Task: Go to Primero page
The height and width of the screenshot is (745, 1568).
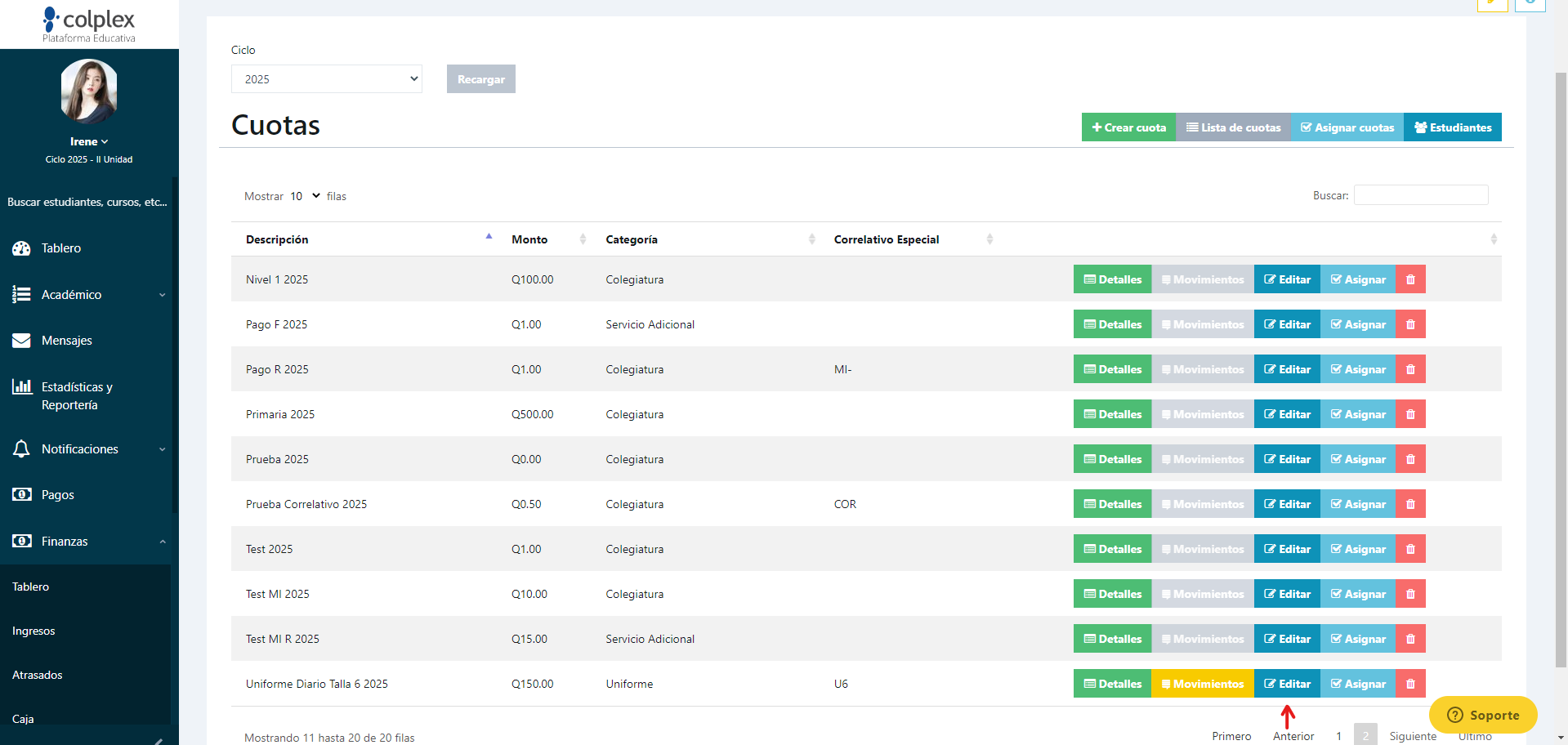Action: (x=1231, y=736)
